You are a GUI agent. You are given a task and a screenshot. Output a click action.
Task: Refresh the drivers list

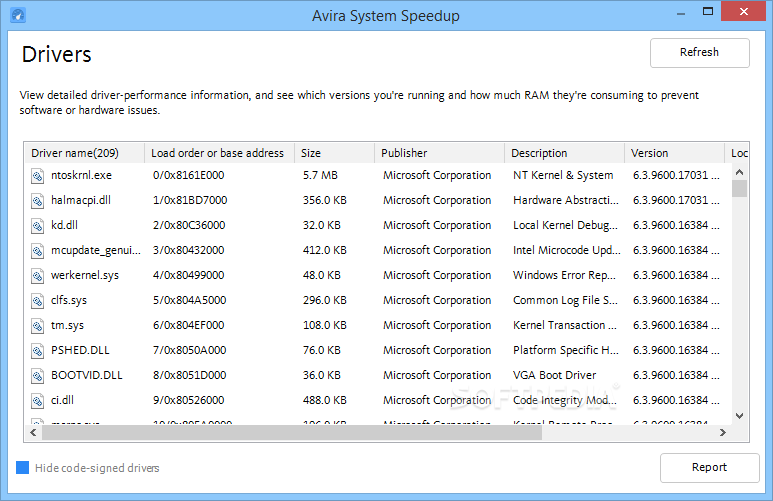[x=700, y=53]
